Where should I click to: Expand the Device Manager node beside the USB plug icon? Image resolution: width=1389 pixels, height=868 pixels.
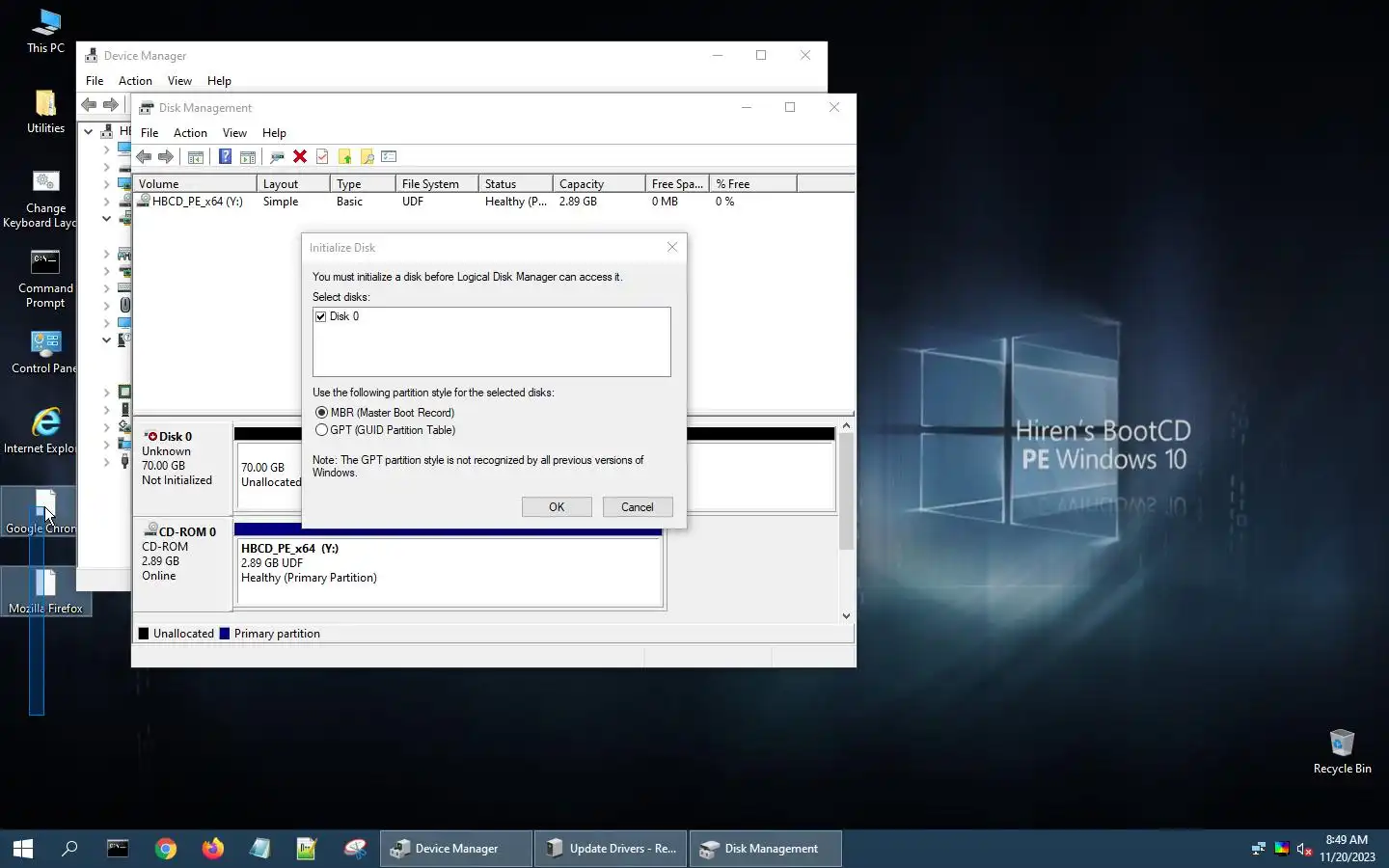106,462
